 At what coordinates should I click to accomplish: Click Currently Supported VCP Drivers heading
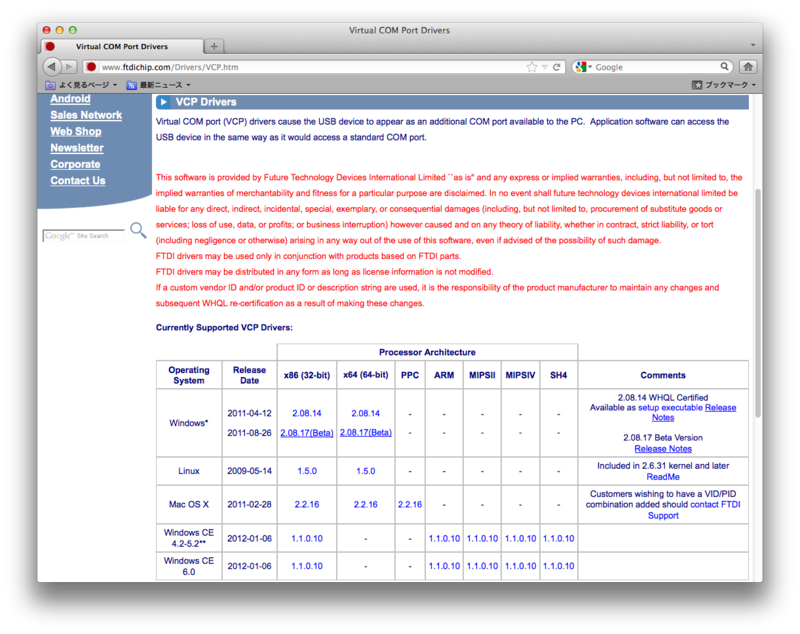point(224,327)
